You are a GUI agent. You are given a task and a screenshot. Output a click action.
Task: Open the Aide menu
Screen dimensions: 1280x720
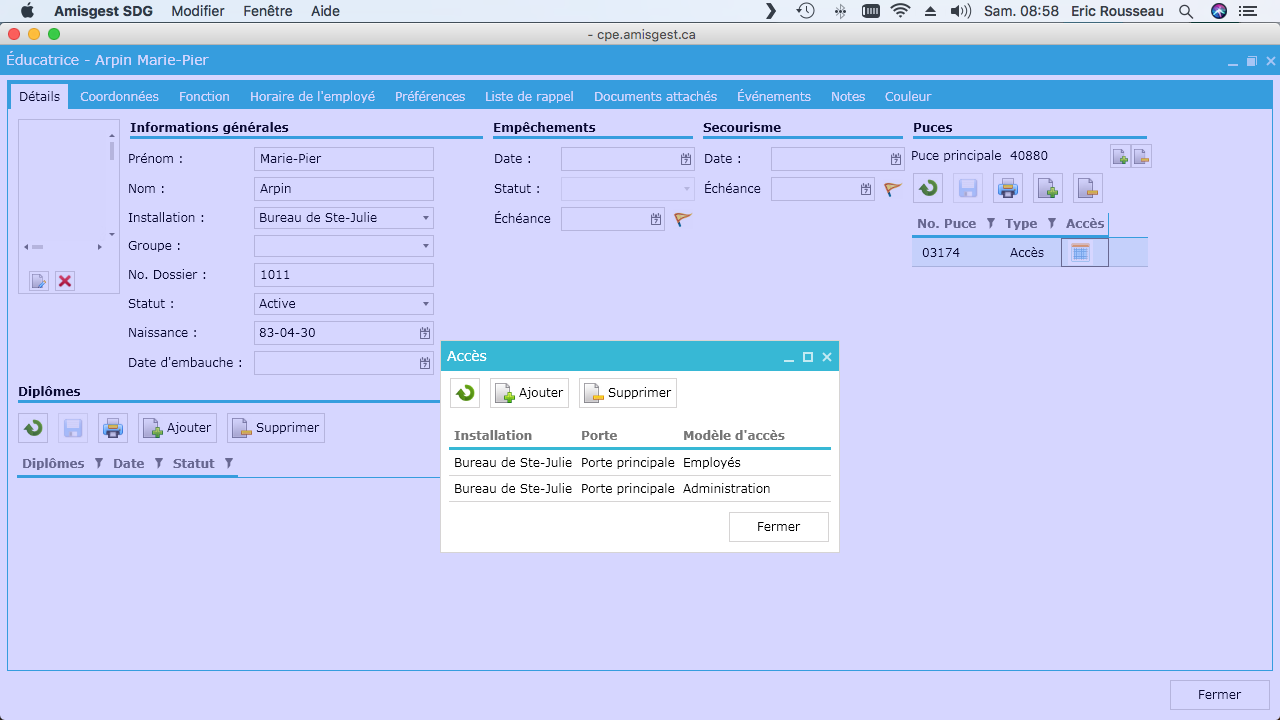(325, 11)
